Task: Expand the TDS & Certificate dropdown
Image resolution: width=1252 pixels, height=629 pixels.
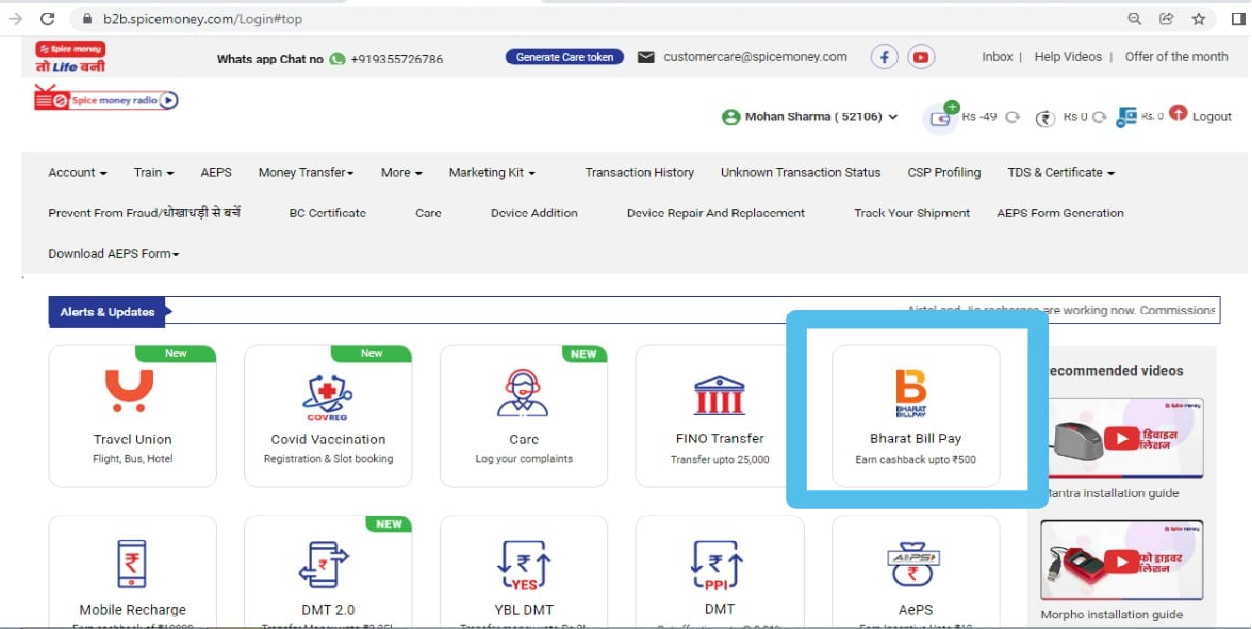Action: tap(1061, 172)
